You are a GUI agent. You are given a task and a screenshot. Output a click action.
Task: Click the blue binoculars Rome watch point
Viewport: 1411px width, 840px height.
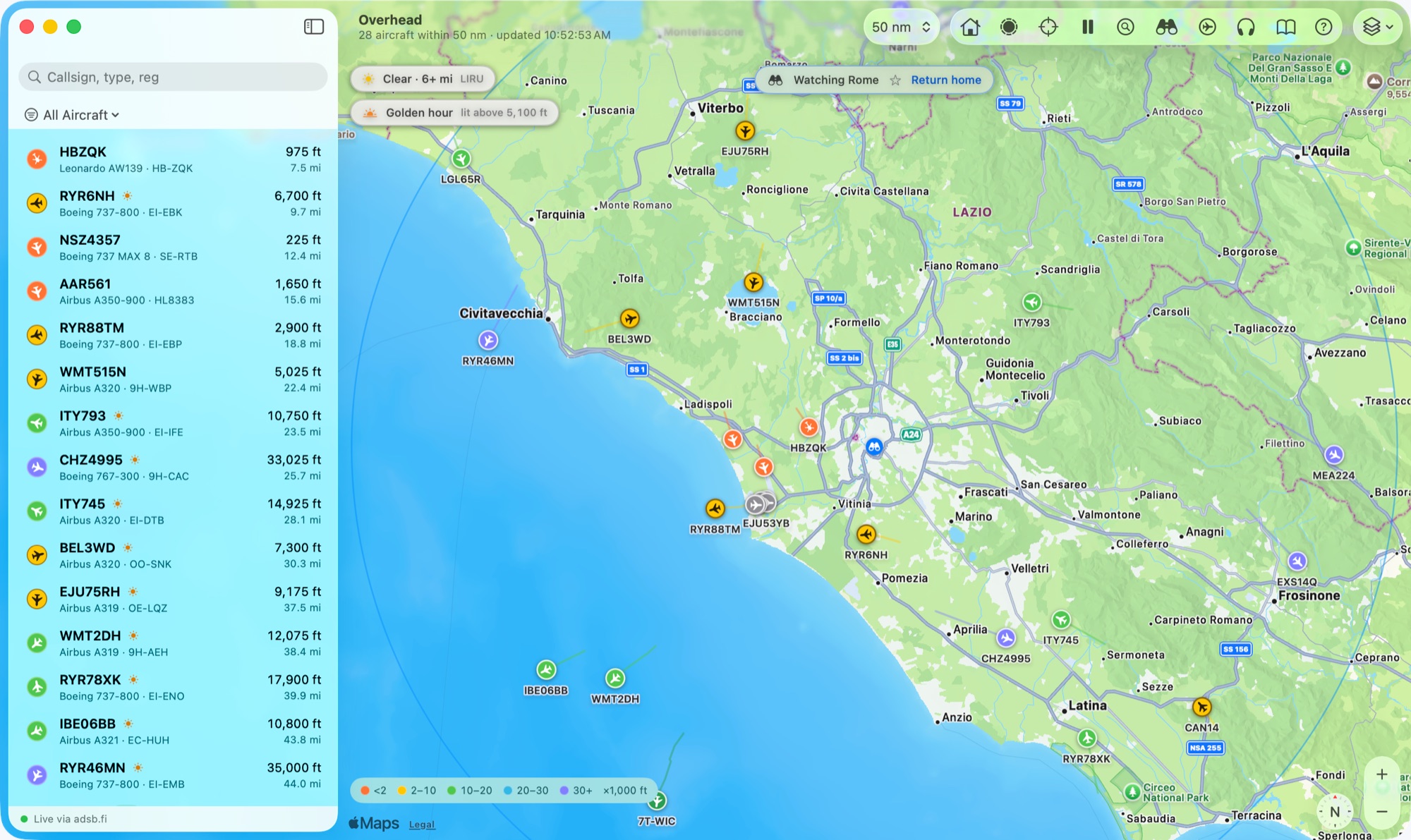tap(874, 446)
